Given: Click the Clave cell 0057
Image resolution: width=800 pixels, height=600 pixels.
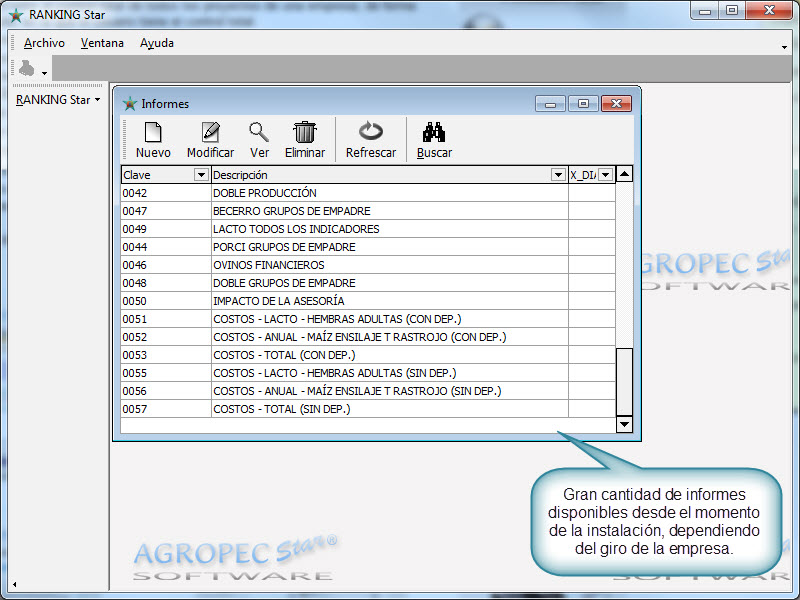Looking at the screenshot, I should (x=166, y=409).
